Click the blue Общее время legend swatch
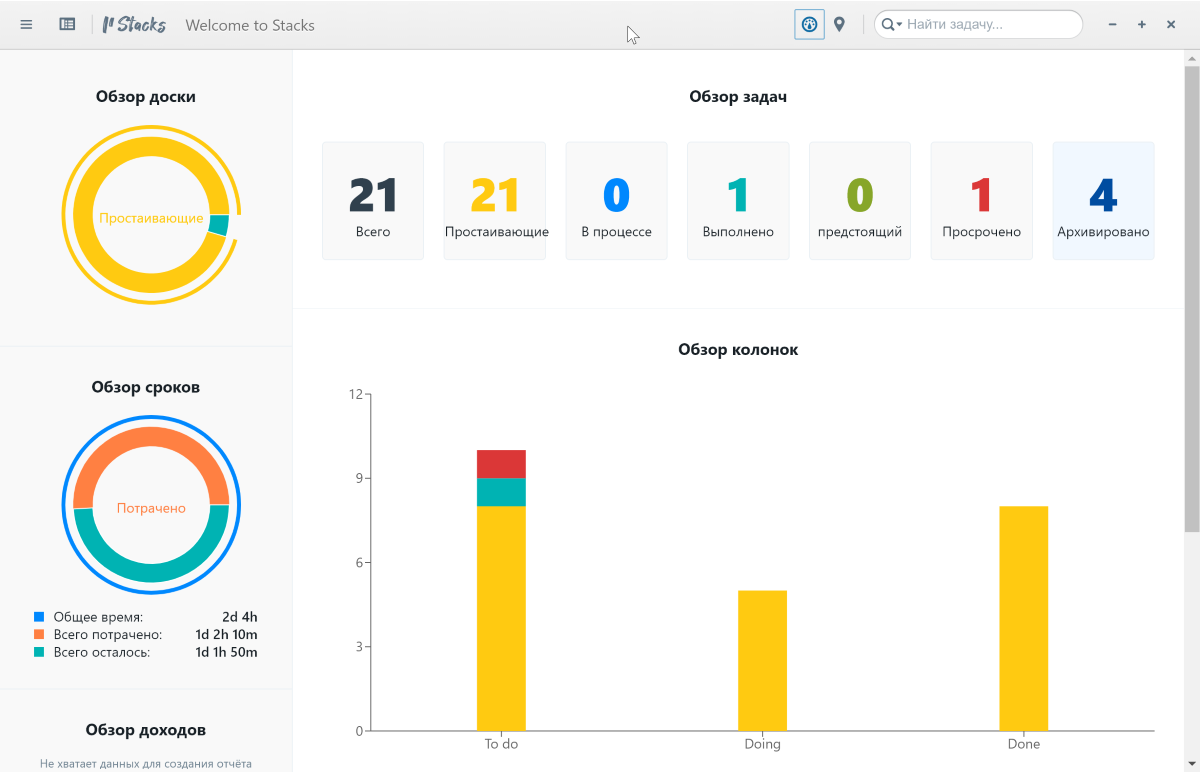This screenshot has width=1200, height=772. [39, 617]
